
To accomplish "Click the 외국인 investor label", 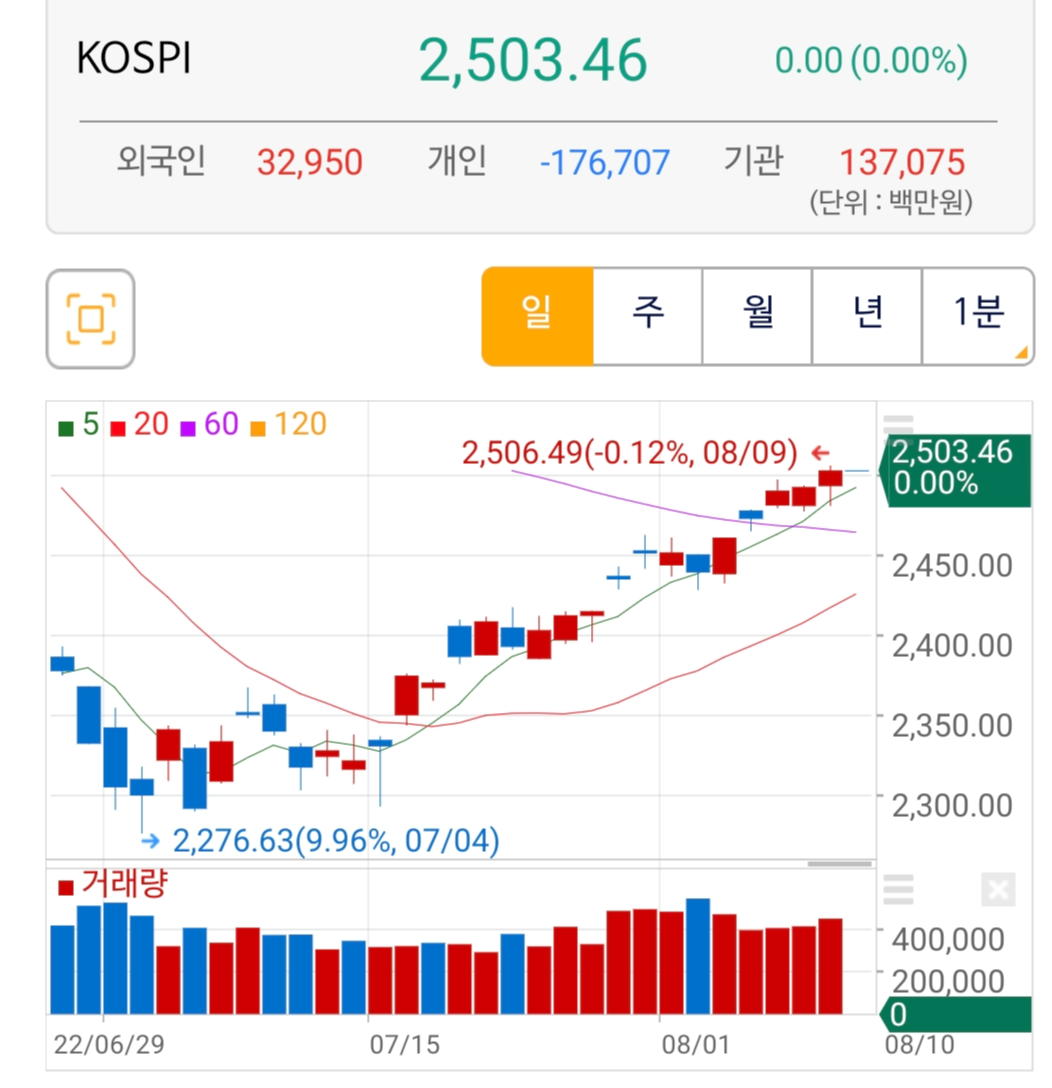I will pyautogui.click(x=161, y=161).
